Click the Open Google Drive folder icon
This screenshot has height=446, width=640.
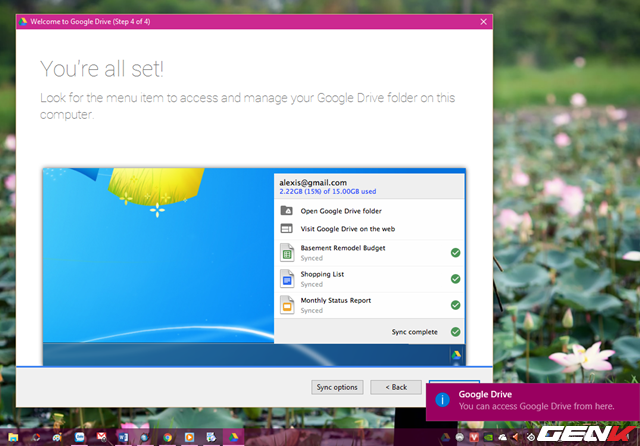click(x=286, y=211)
